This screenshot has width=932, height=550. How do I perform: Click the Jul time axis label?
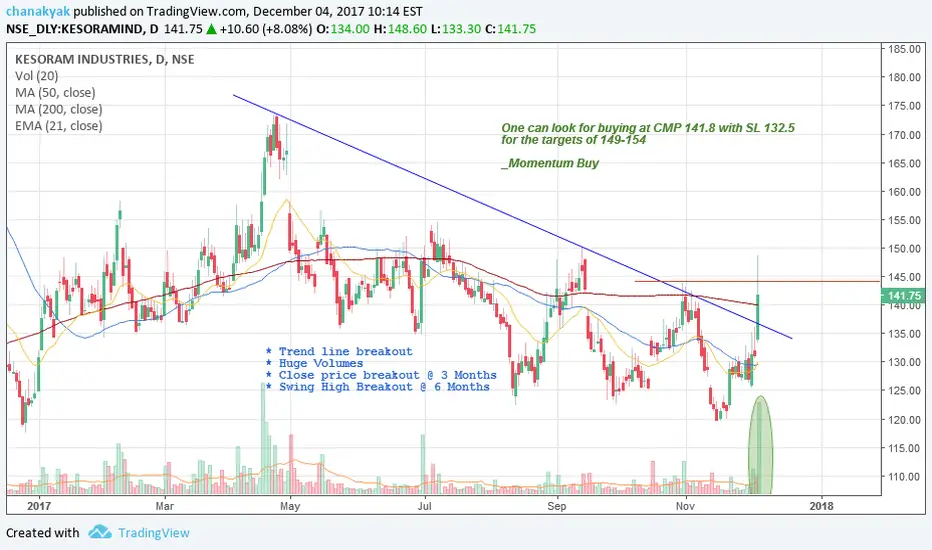[424, 506]
